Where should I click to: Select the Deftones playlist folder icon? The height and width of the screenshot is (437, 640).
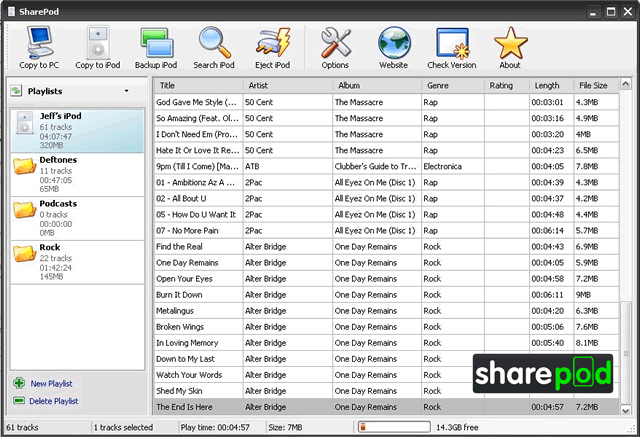coord(24,166)
